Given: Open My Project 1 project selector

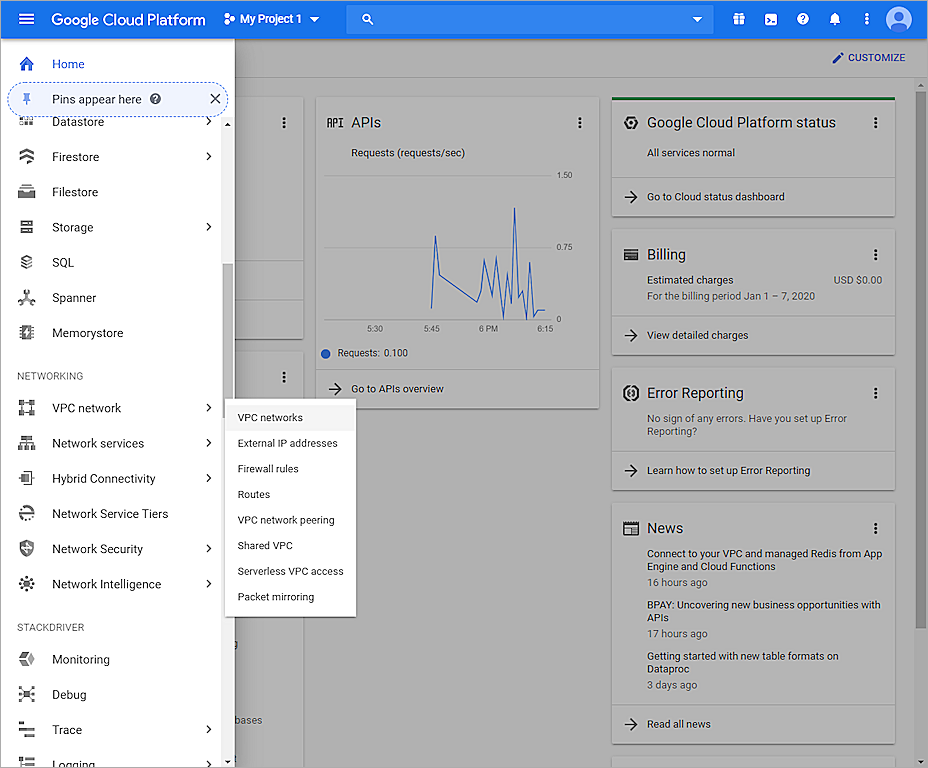Looking at the screenshot, I should point(272,19).
